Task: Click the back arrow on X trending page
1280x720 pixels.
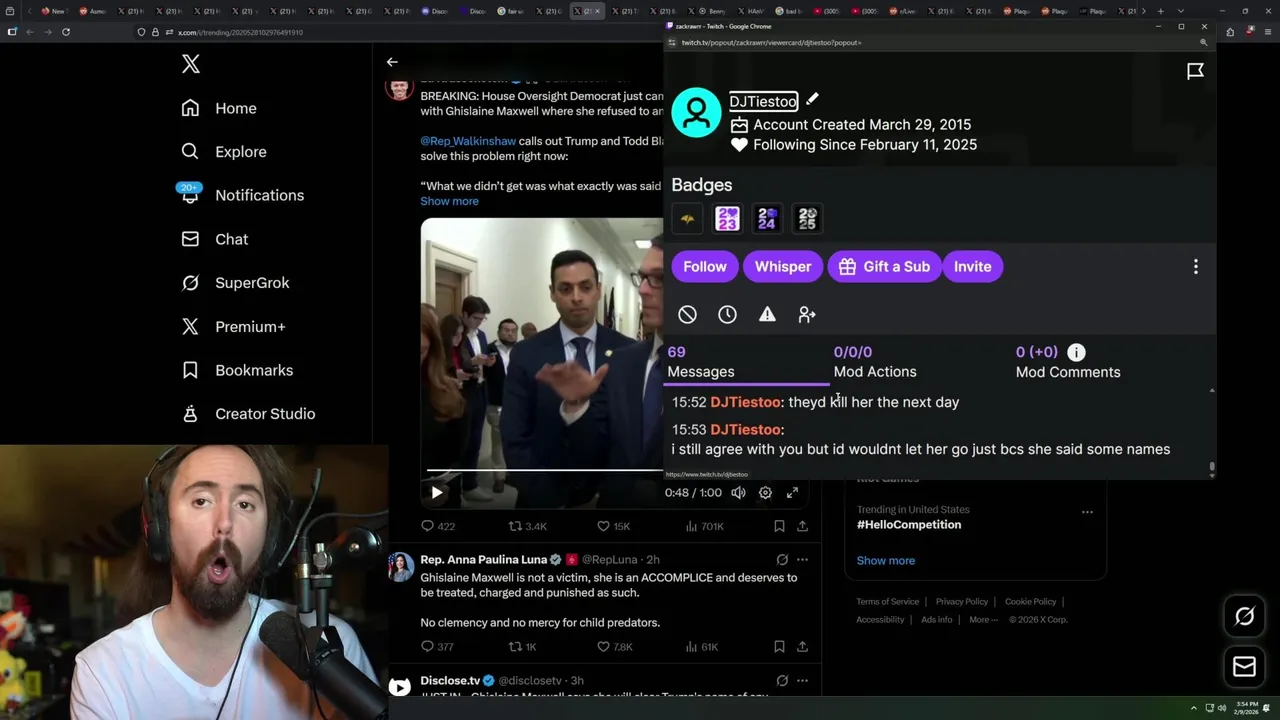Action: (392, 62)
